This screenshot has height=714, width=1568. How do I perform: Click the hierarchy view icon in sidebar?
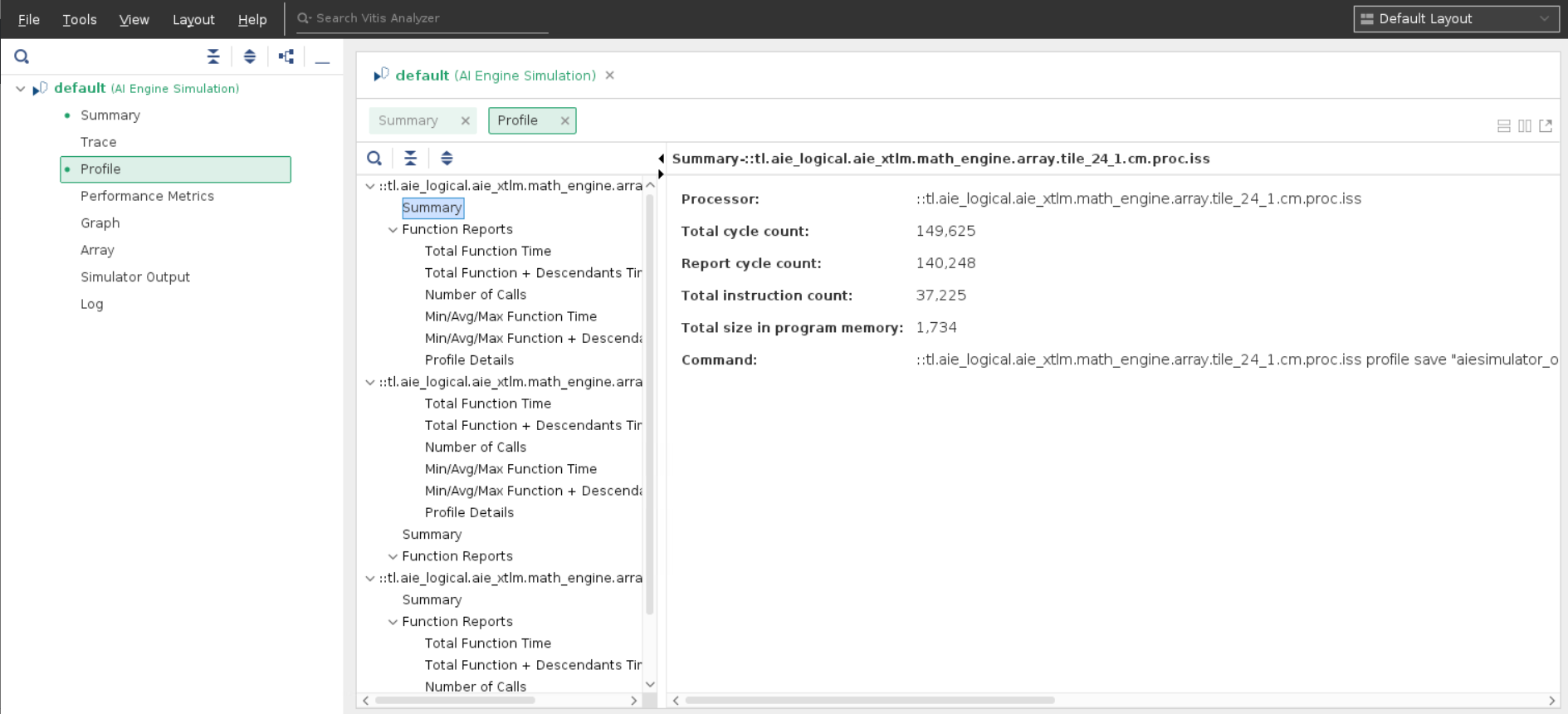coord(286,56)
